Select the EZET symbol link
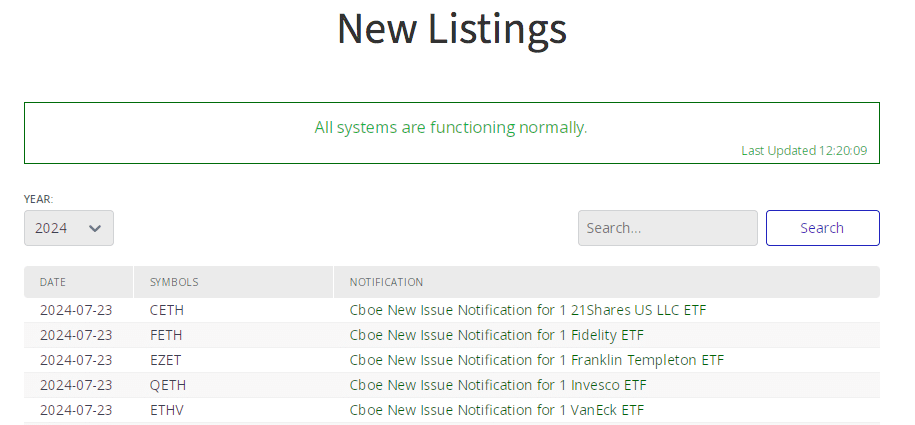The width and height of the screenshot is (915, 425). [166, 360]
